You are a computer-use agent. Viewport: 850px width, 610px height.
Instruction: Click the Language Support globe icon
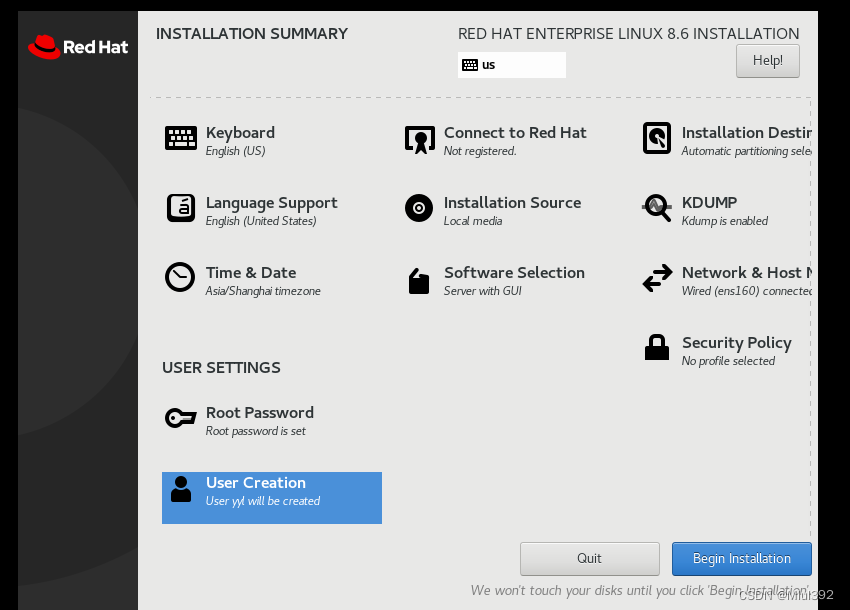[181, 209]
